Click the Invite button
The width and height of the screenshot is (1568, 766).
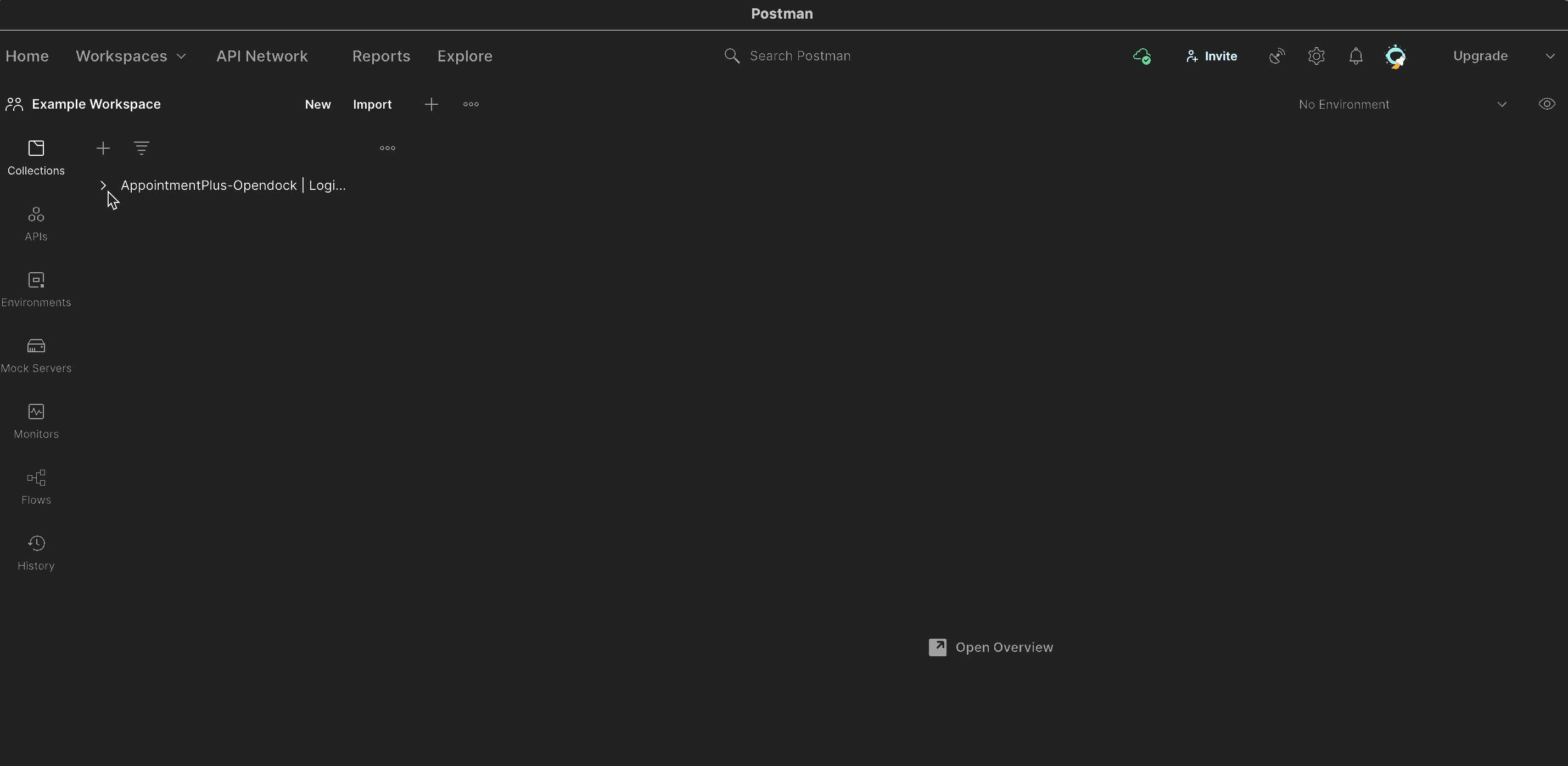pyautogui.click(x=1211, y=56)
